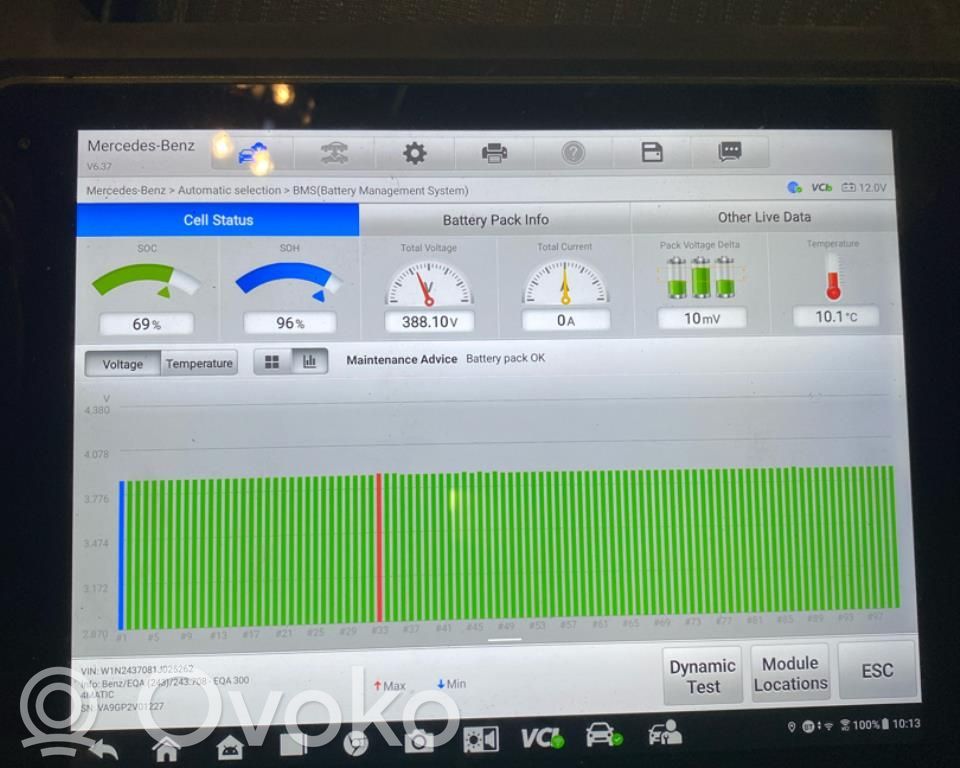Open the help question mark icon

[573, 152]
